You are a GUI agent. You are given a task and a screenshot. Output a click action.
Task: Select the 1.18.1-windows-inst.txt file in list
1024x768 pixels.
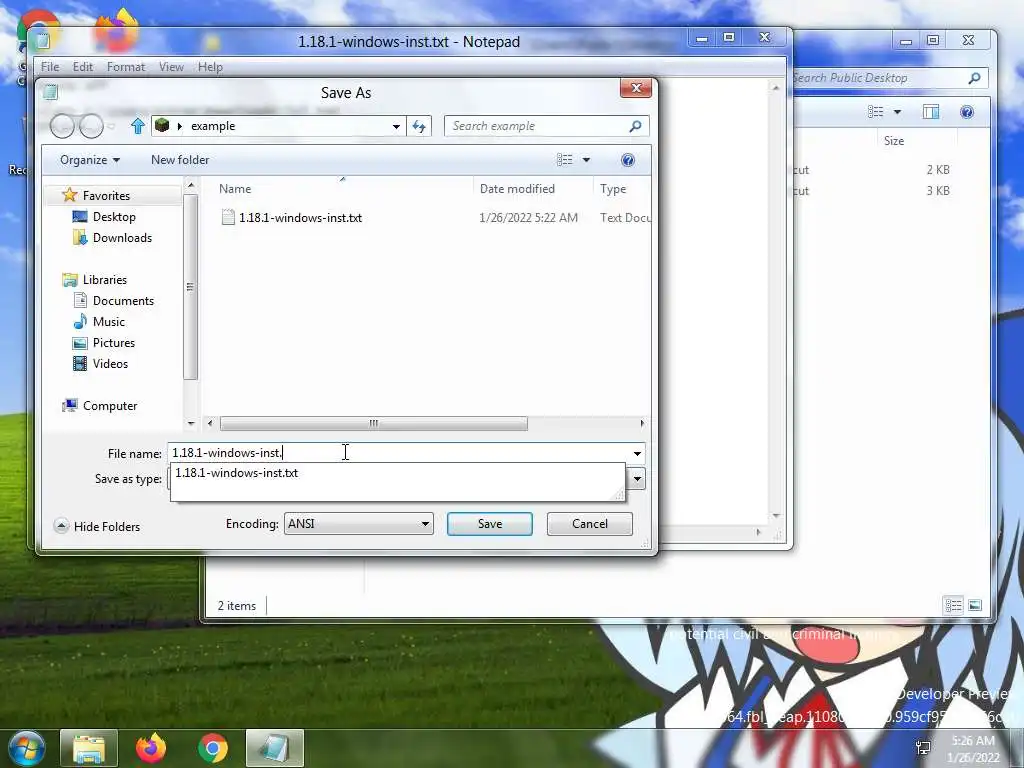click(300, 217)
